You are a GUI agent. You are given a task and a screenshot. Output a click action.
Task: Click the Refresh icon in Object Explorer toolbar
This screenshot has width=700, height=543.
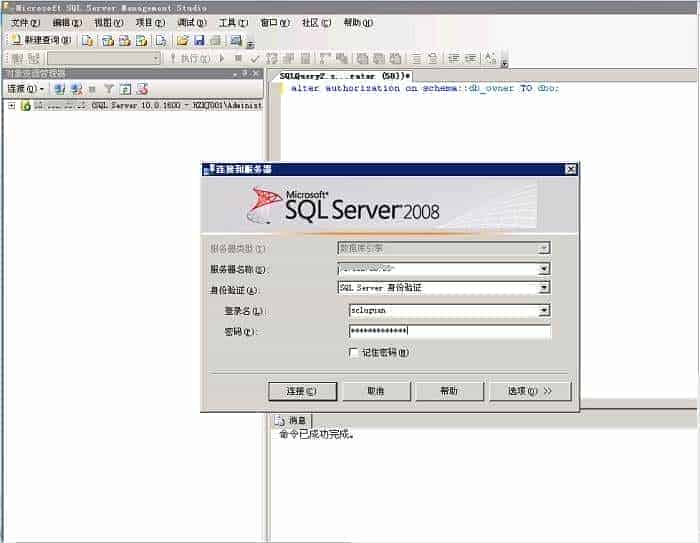[126, 89]
